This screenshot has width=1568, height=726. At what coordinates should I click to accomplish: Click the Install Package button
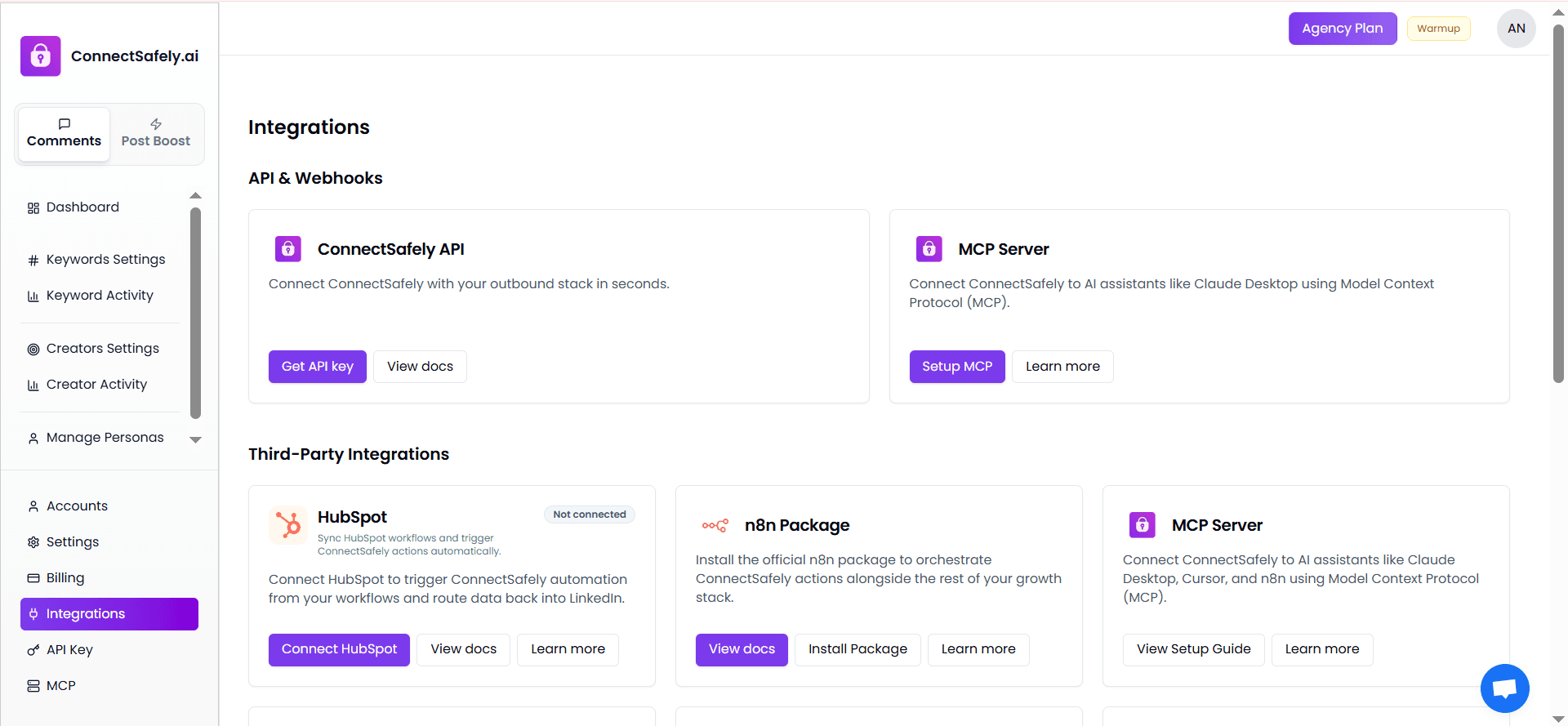857,650
